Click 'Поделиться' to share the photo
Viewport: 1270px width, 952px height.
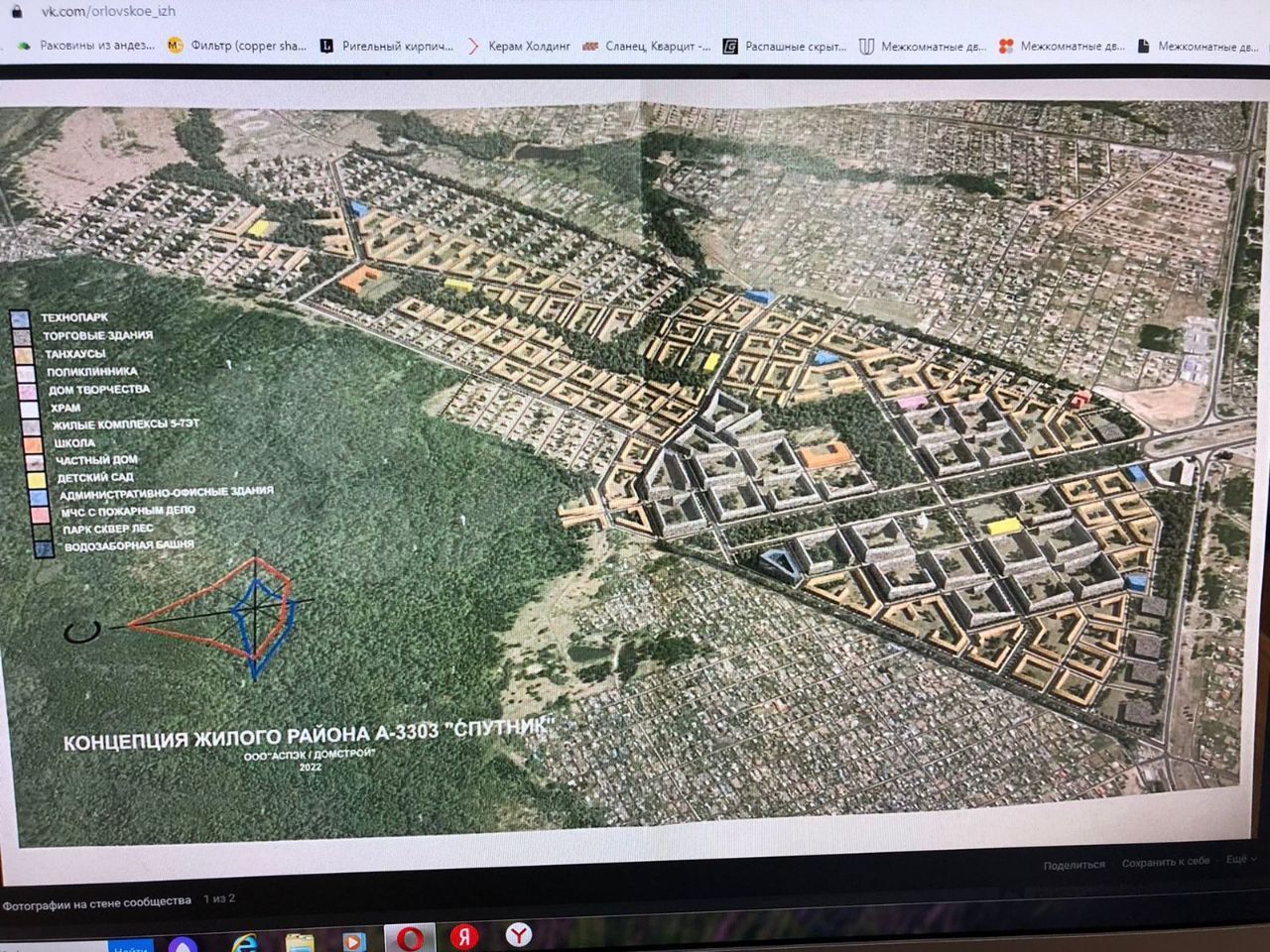(x=1074, y=865)
